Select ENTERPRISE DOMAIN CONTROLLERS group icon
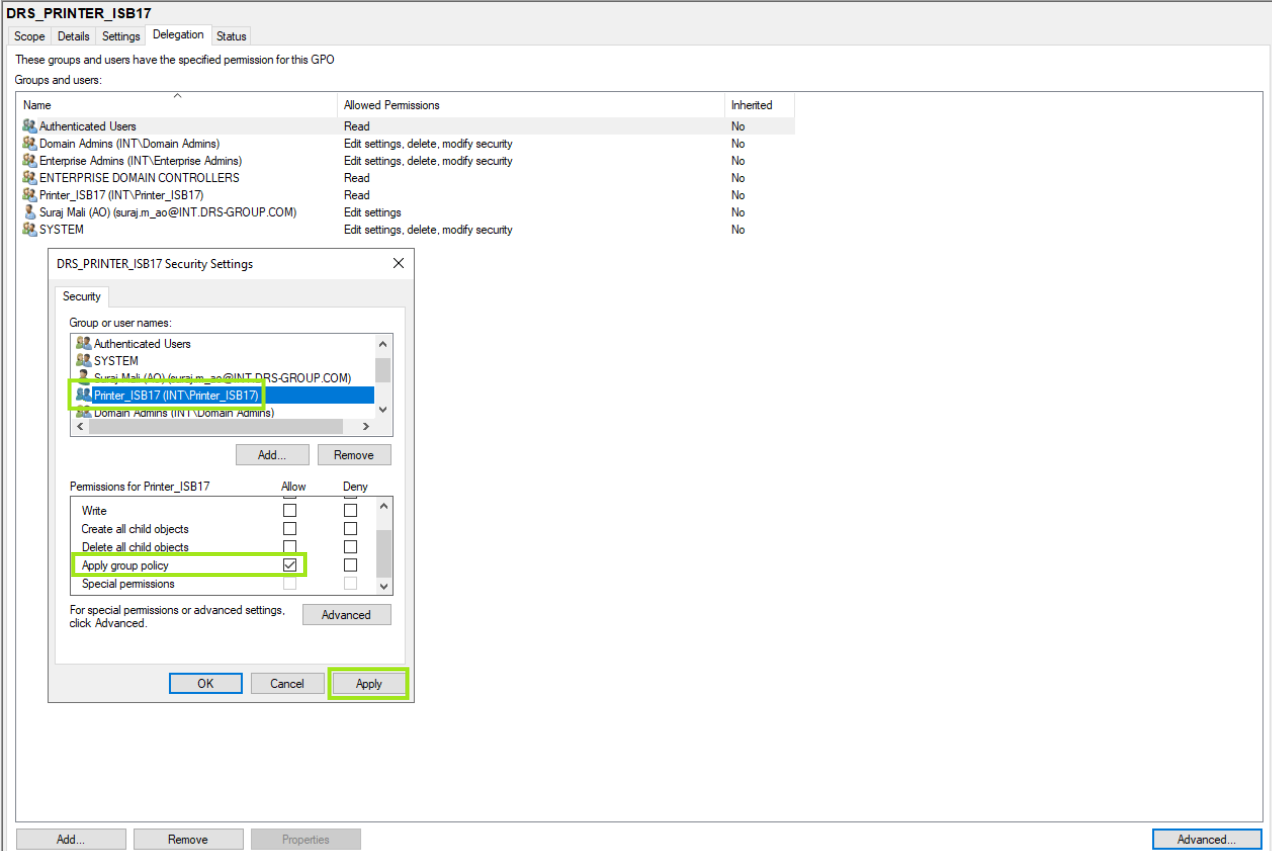This screenshot has width=1272, height=851. 29,177
